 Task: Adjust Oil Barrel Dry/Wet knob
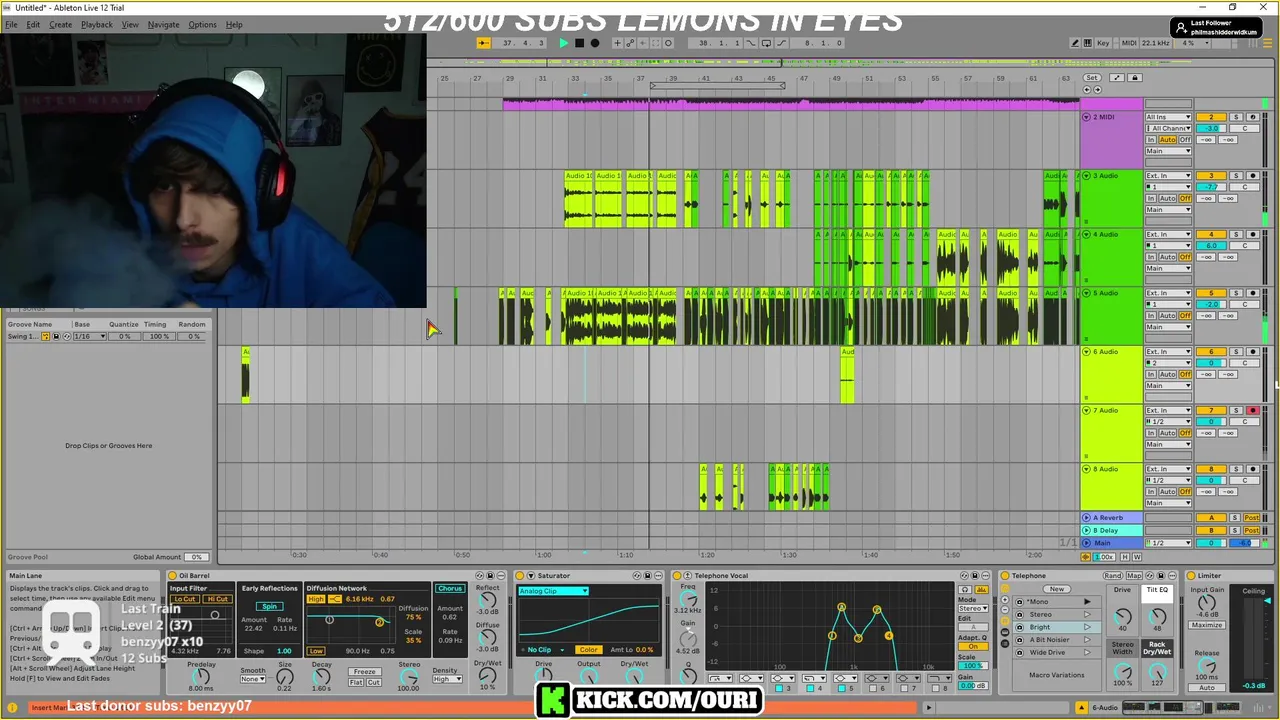coord(488,676)
